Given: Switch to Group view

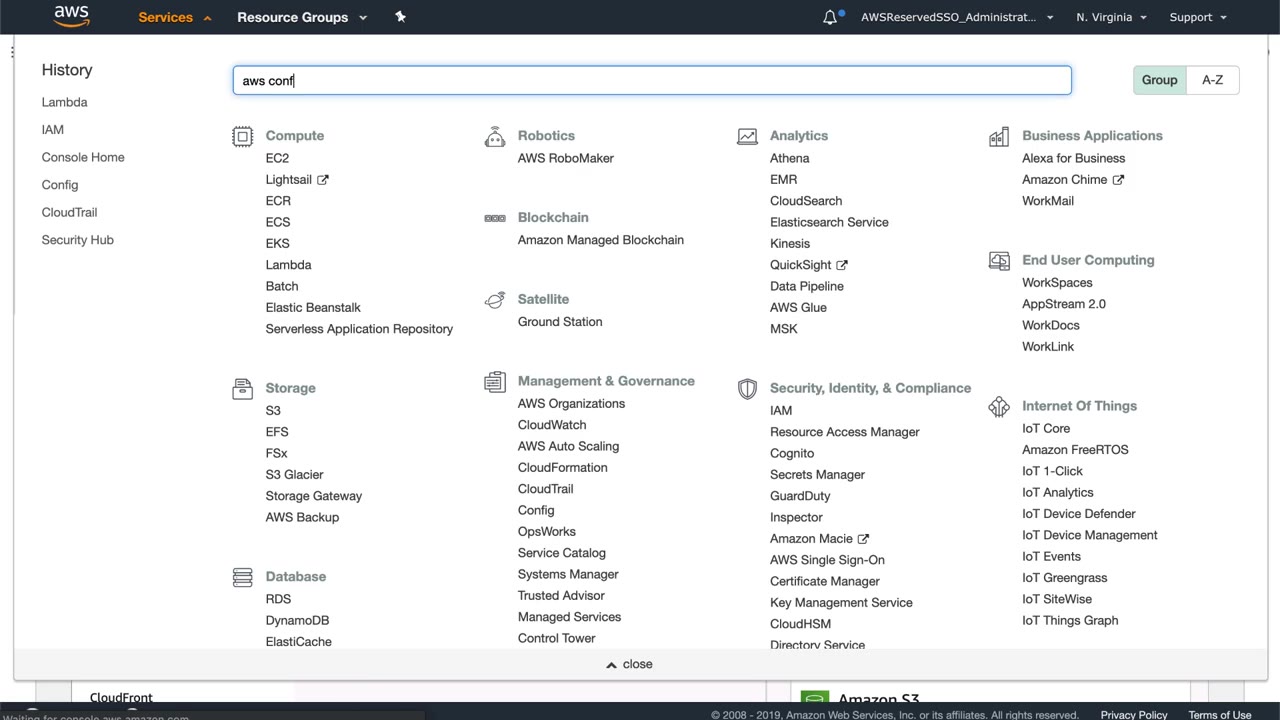Looking at the screenshot, I should [1160, 80].
